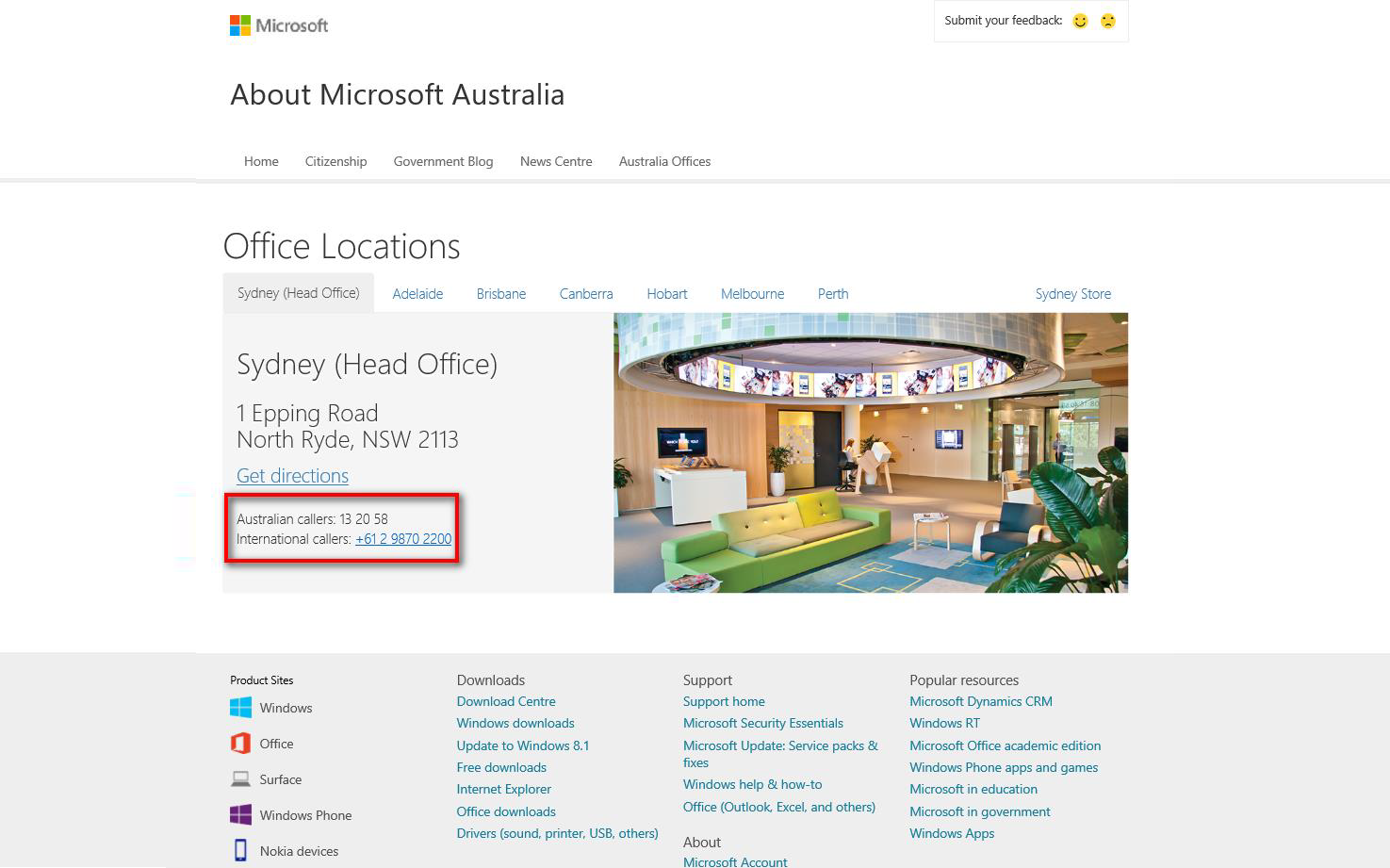Open the Nokia devices product icon
The image size is (1390, 868).
coord(240,851)
